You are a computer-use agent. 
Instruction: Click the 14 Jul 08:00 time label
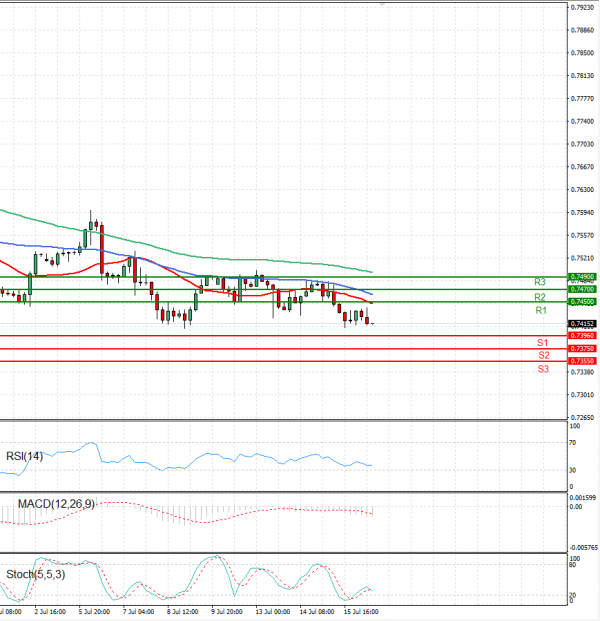click(316, 612)
